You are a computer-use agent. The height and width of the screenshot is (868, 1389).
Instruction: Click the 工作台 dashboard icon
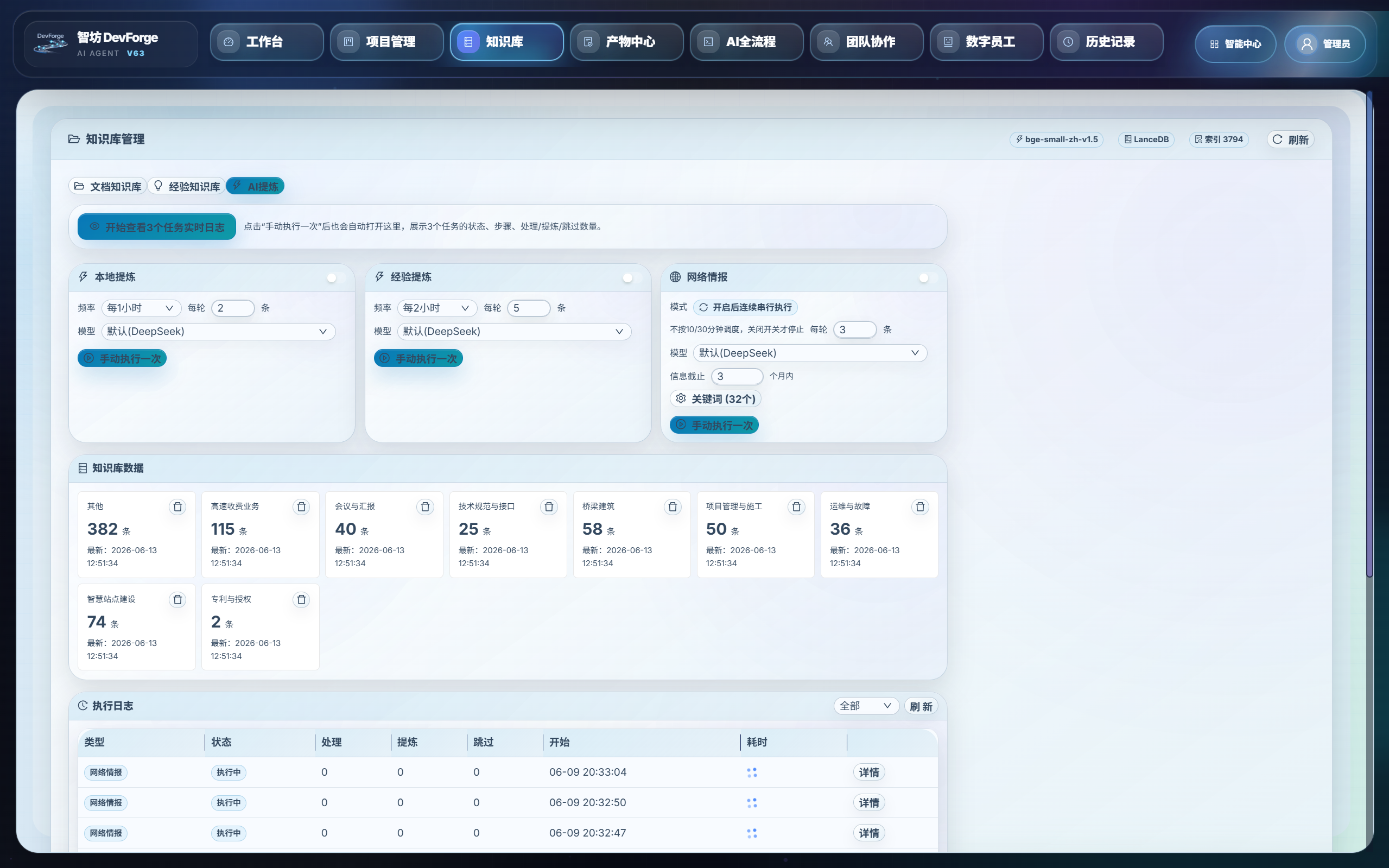point(229,42)
